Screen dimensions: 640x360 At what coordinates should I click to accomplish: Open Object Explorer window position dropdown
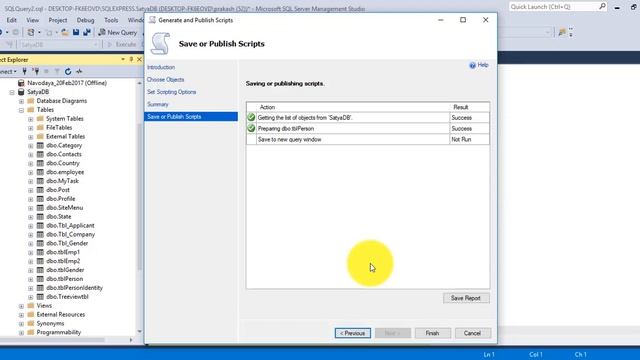pyautogui.click(x=123, y=60)
